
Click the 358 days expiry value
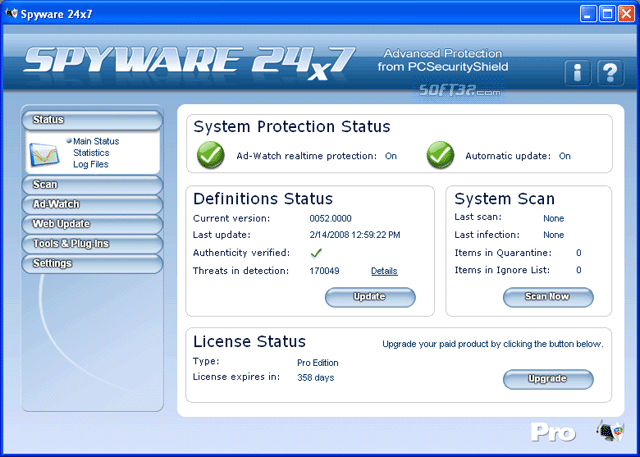316,378
